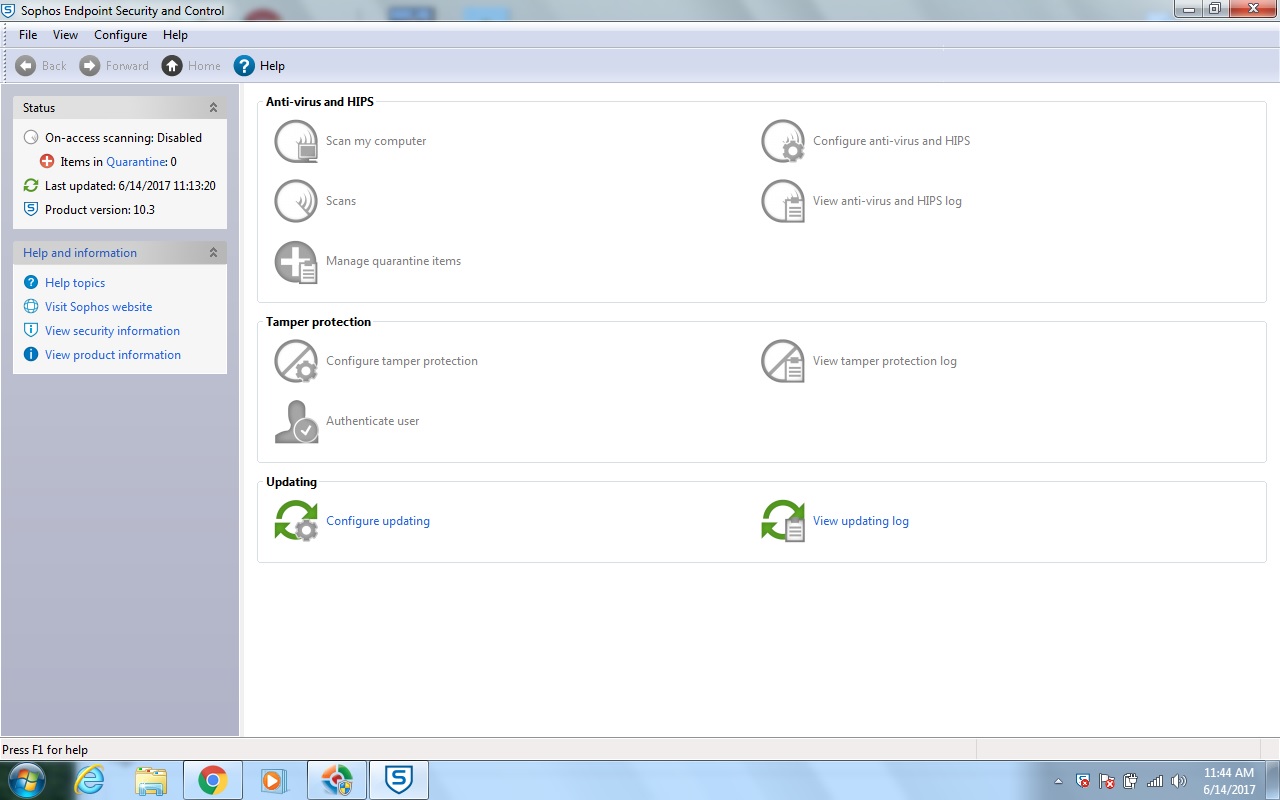Click the Help topics question icon

[x=31, y=283]
